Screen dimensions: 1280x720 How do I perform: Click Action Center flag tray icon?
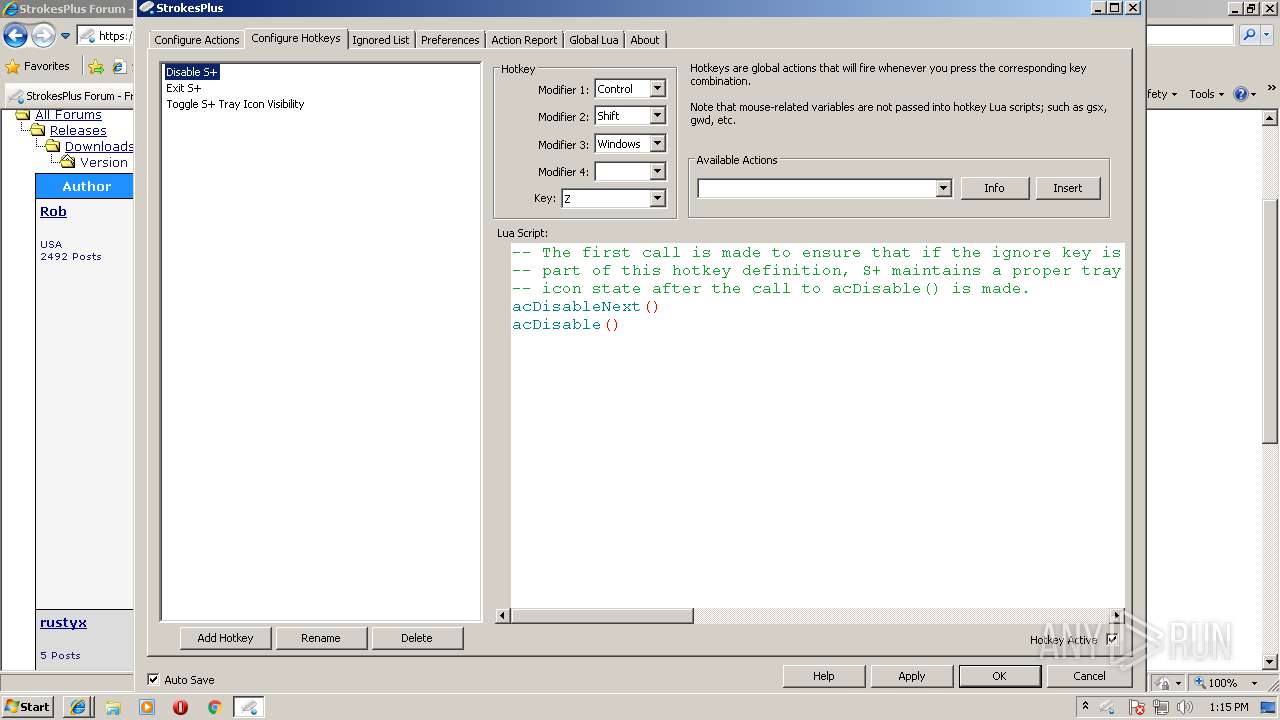pyautogui.click(x=1136, y=707)
